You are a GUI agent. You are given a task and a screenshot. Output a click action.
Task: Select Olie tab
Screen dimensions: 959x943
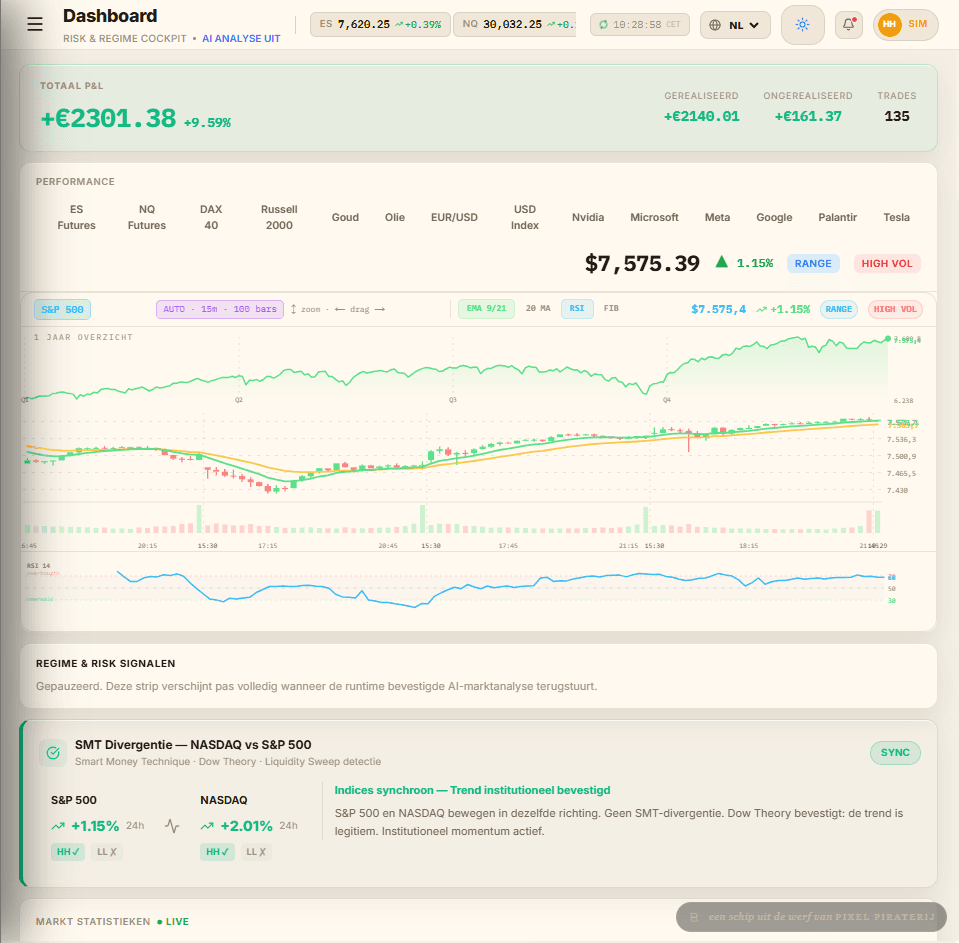(394, 217)
